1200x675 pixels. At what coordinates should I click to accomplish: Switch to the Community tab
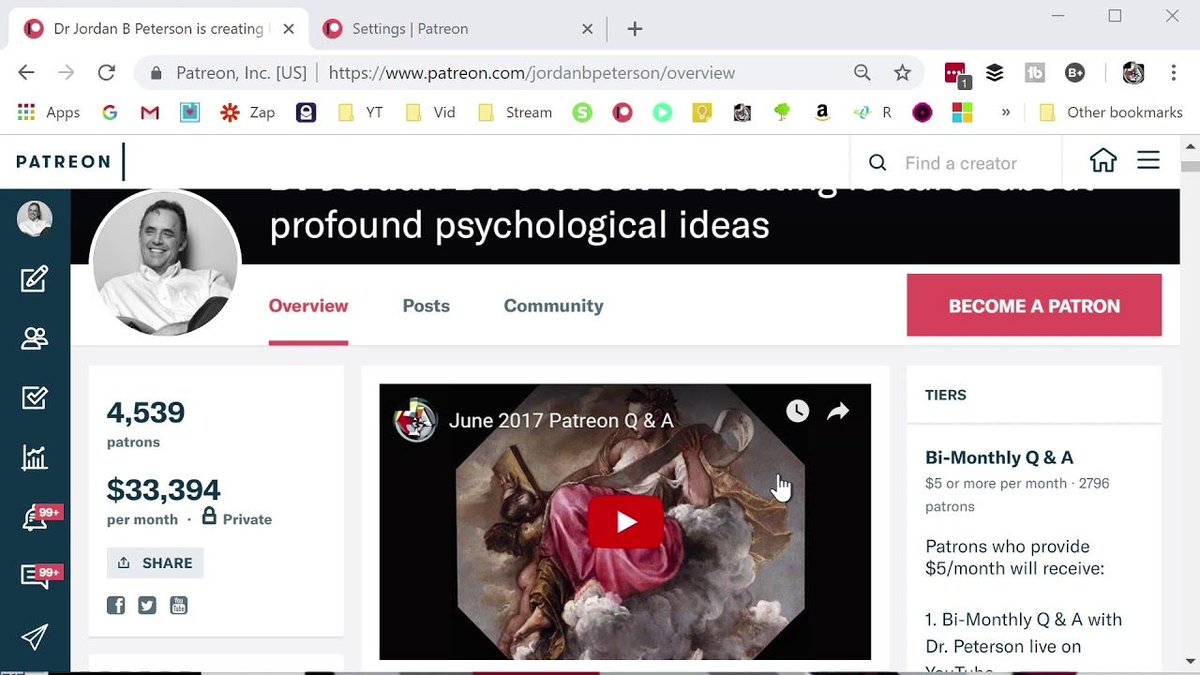553,306
